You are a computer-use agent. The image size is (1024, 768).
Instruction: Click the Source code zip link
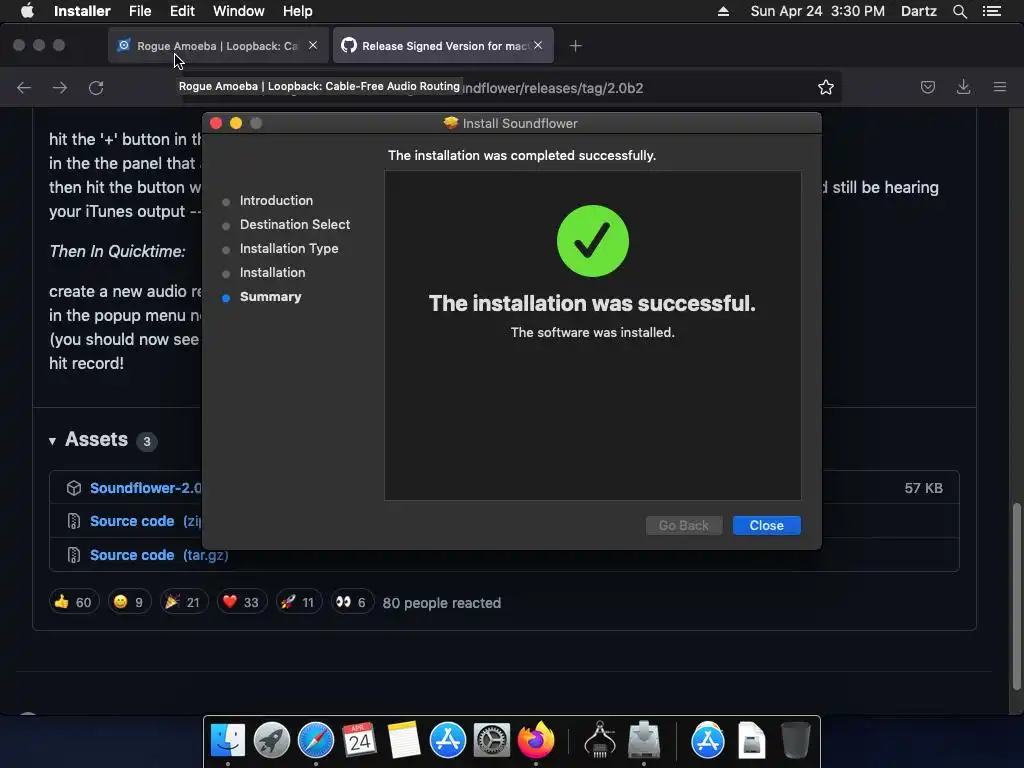(146, 521)
